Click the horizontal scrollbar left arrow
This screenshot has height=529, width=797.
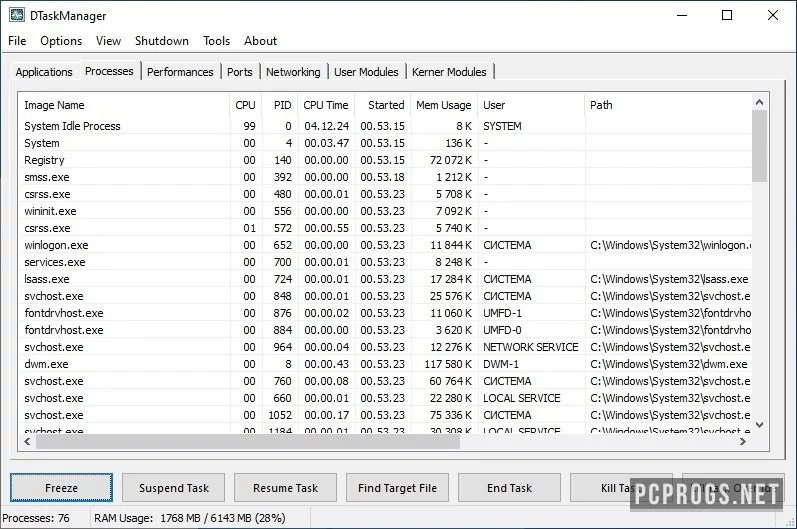click(27, 442)
